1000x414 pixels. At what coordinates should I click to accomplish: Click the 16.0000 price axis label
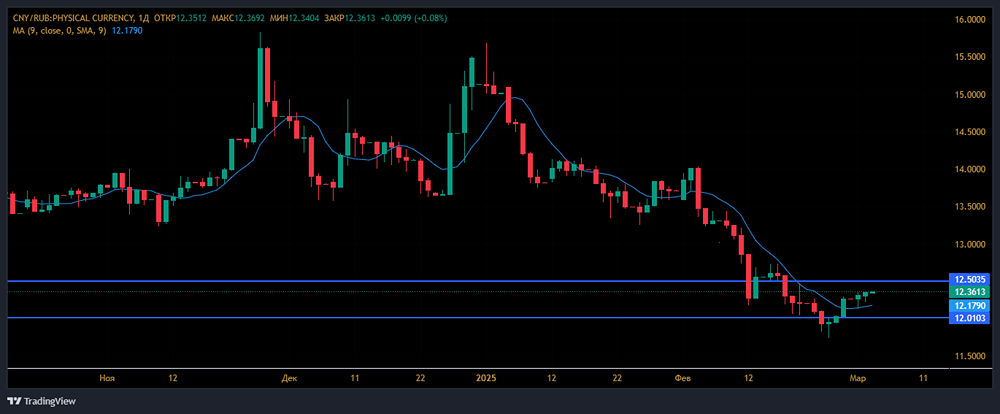coord(968,20)
